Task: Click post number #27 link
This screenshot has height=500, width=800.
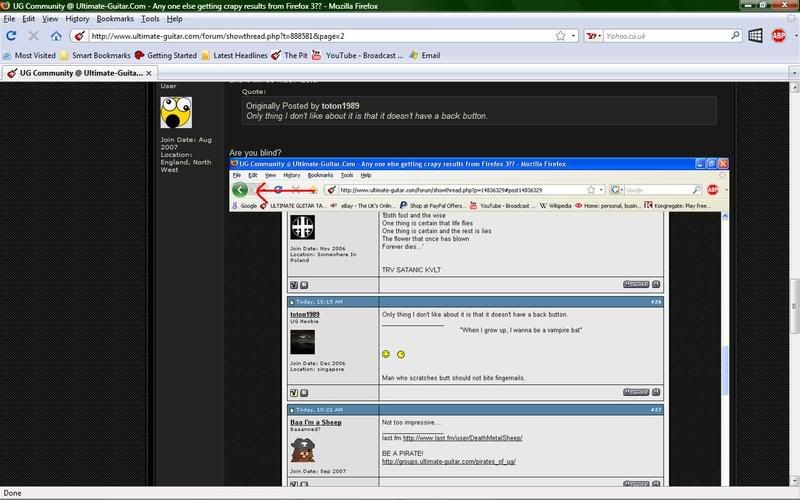Action: click(x=656, y=410)
